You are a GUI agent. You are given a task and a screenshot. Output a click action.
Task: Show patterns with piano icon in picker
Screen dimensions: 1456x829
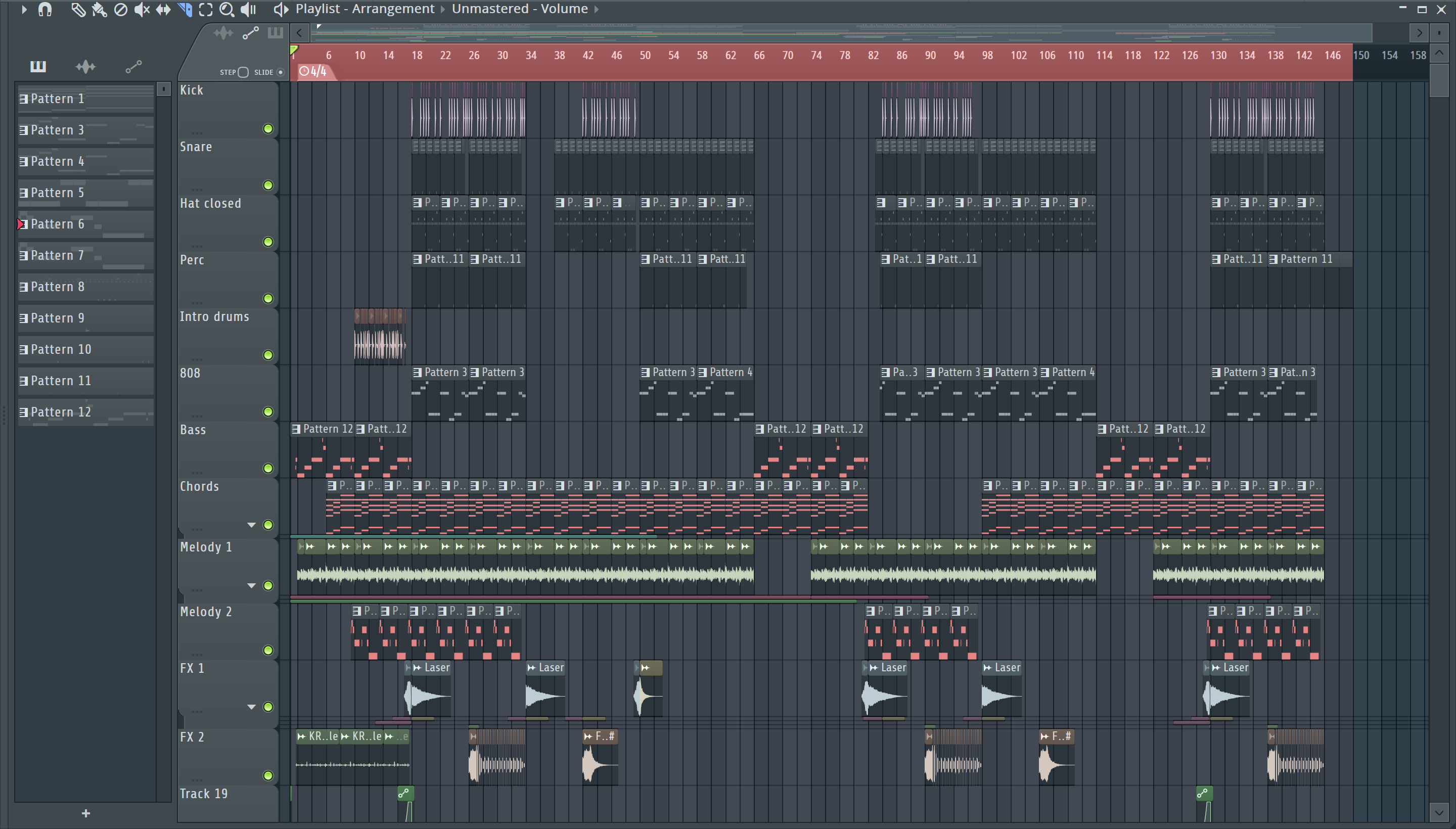pyautogui.click(x=38, y=67)
